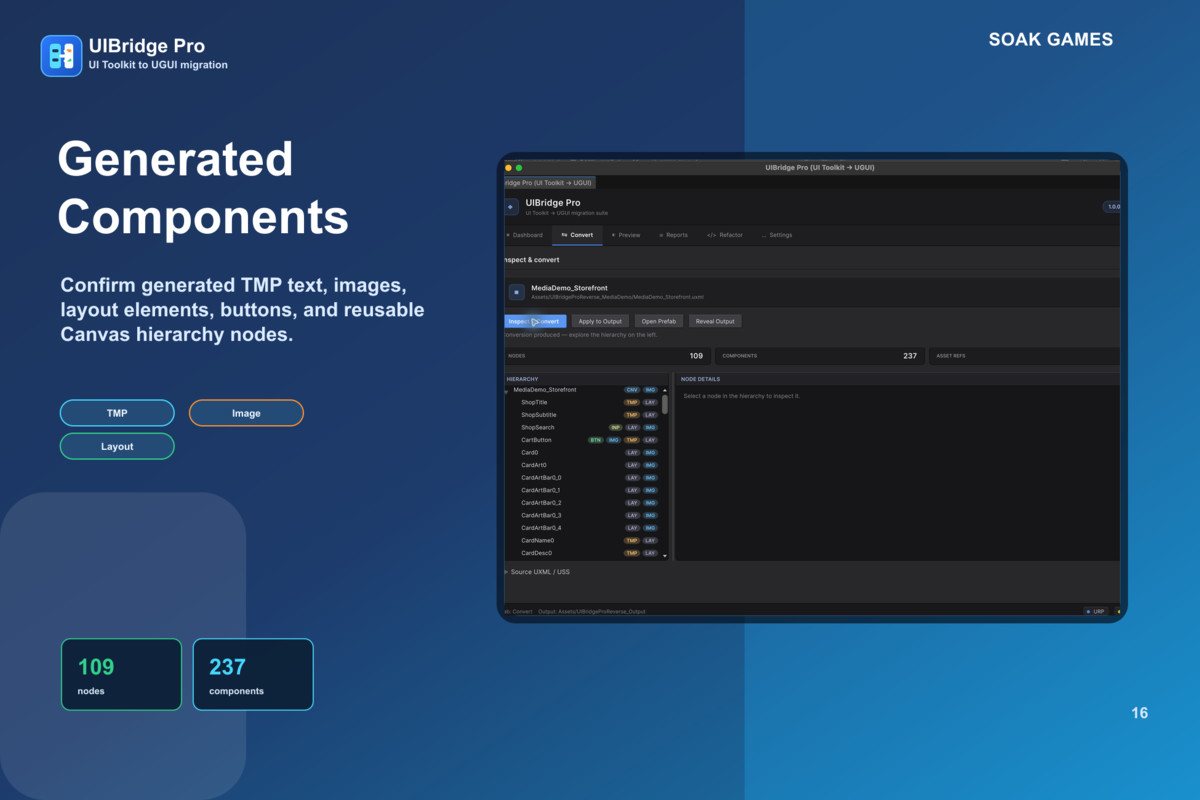This screenshot has height=800, width=1200.
Task: Click the IMG badge on ShopSearch row
Action: tap(650, 427)
